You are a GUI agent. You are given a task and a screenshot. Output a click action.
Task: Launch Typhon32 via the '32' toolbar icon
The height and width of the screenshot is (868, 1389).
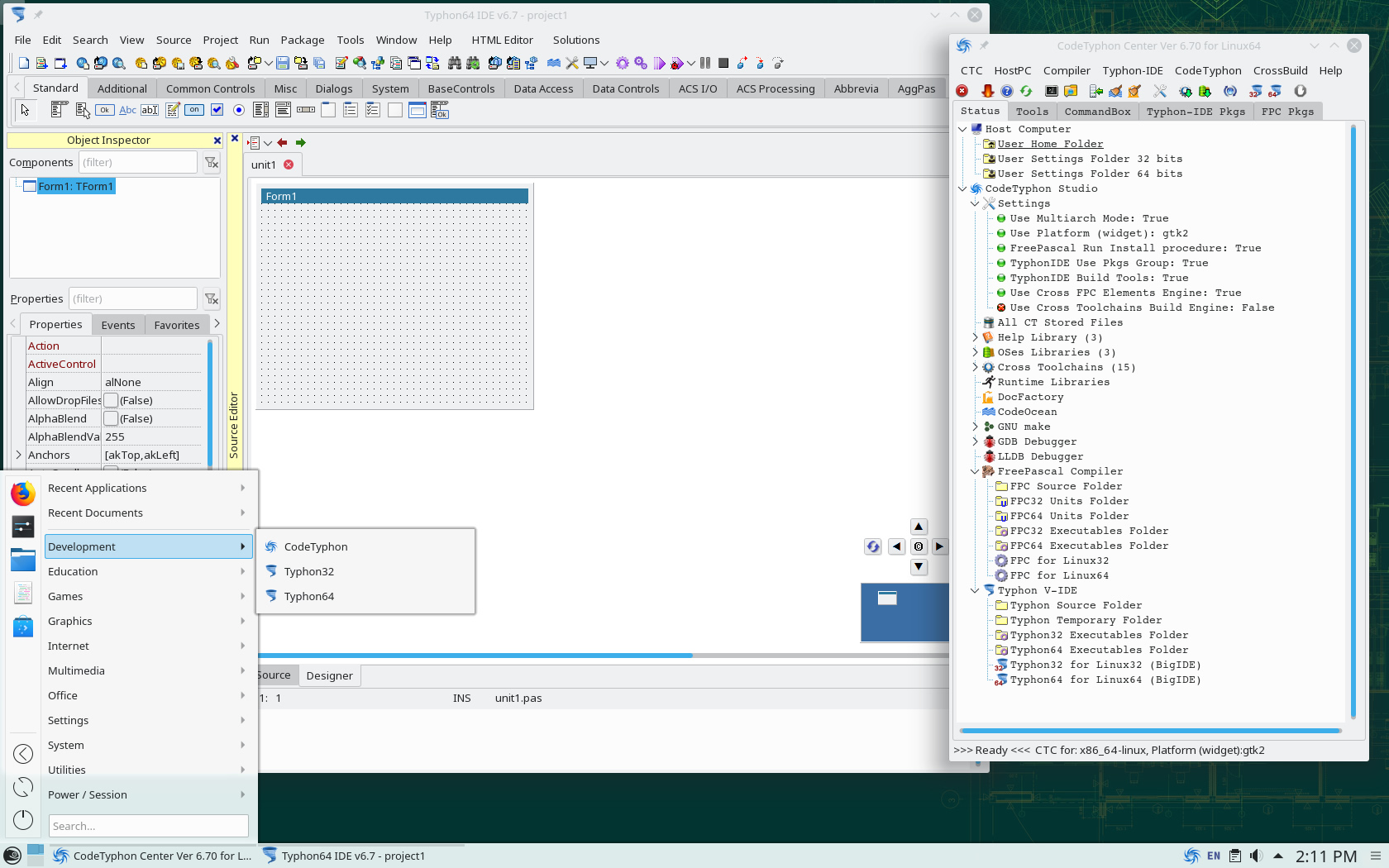pyautogui.click(x=1256, y=91)
